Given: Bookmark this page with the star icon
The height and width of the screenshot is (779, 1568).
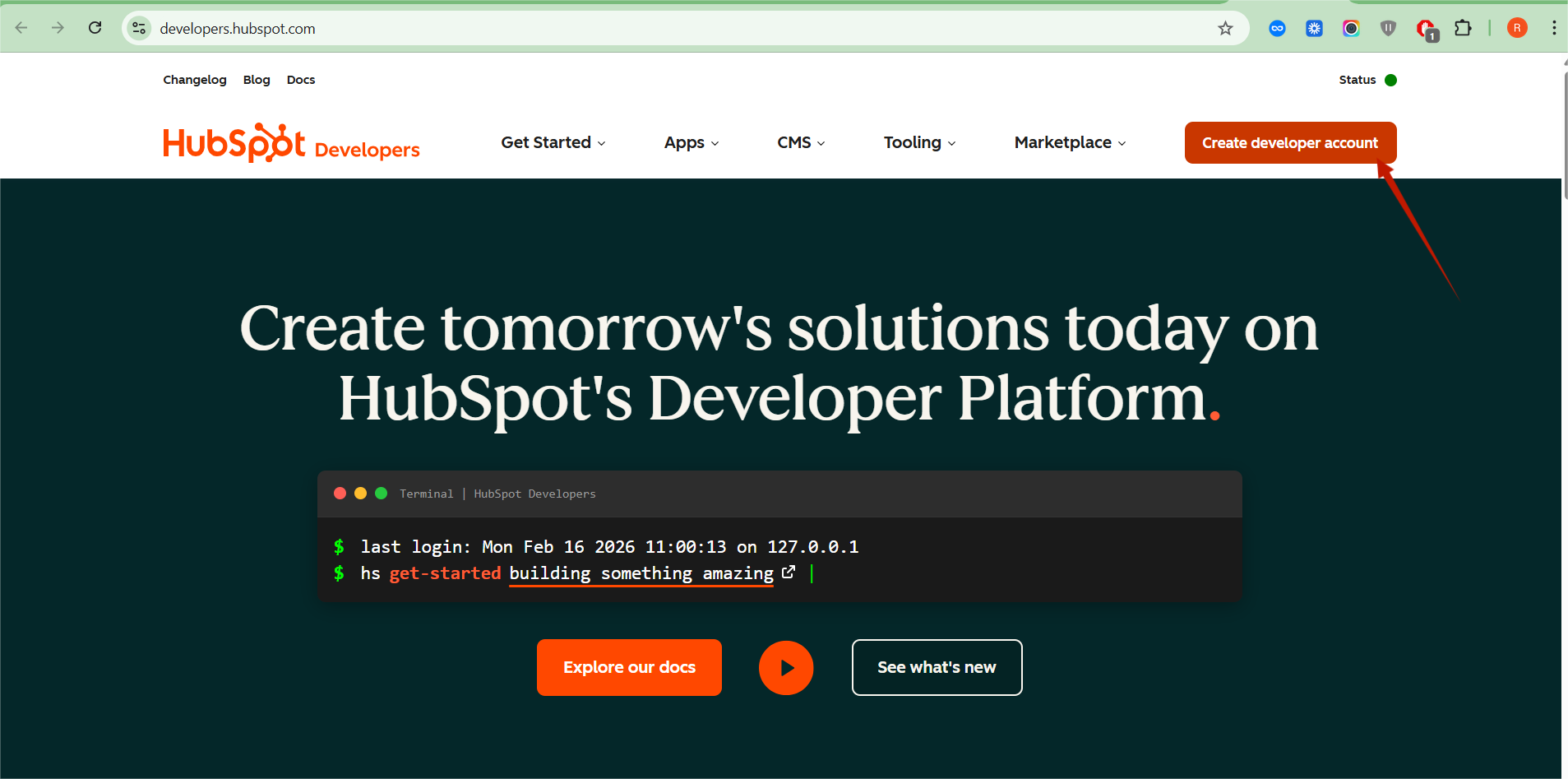Looking at the screenshot, I should coord(1225,29).
